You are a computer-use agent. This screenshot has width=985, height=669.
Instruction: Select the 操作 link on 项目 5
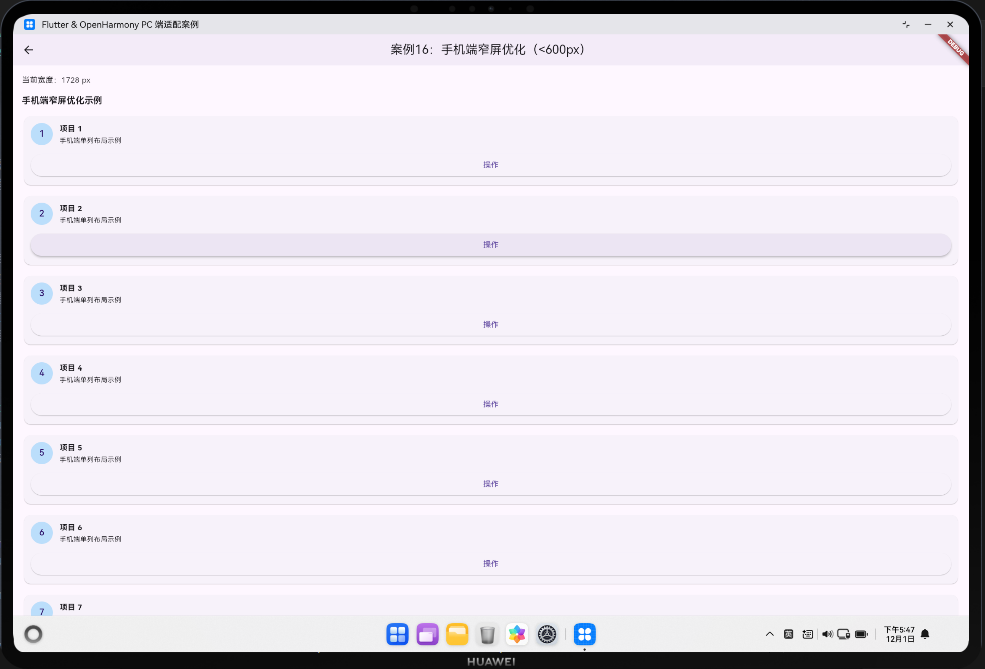tap(491, 483)
